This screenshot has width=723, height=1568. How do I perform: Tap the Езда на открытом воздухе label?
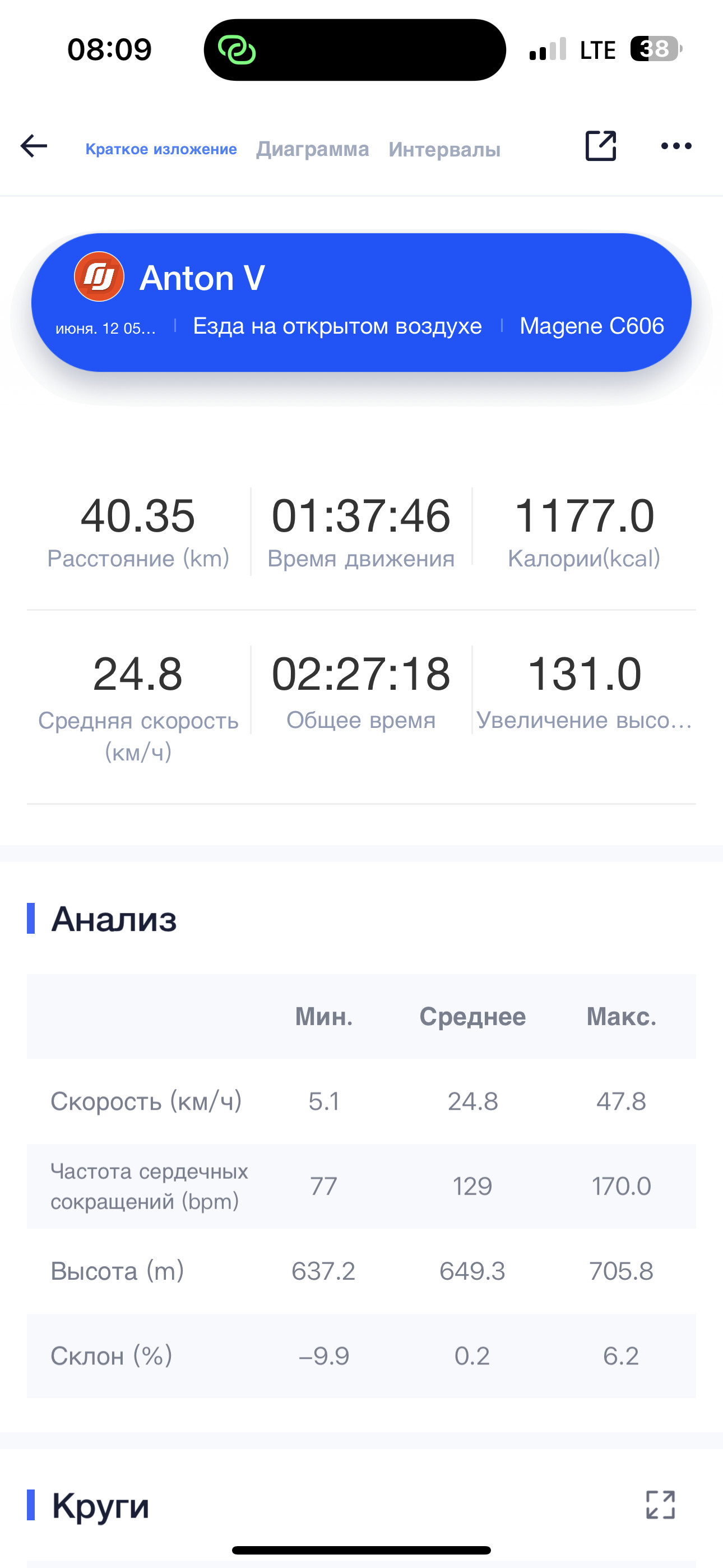337,326
